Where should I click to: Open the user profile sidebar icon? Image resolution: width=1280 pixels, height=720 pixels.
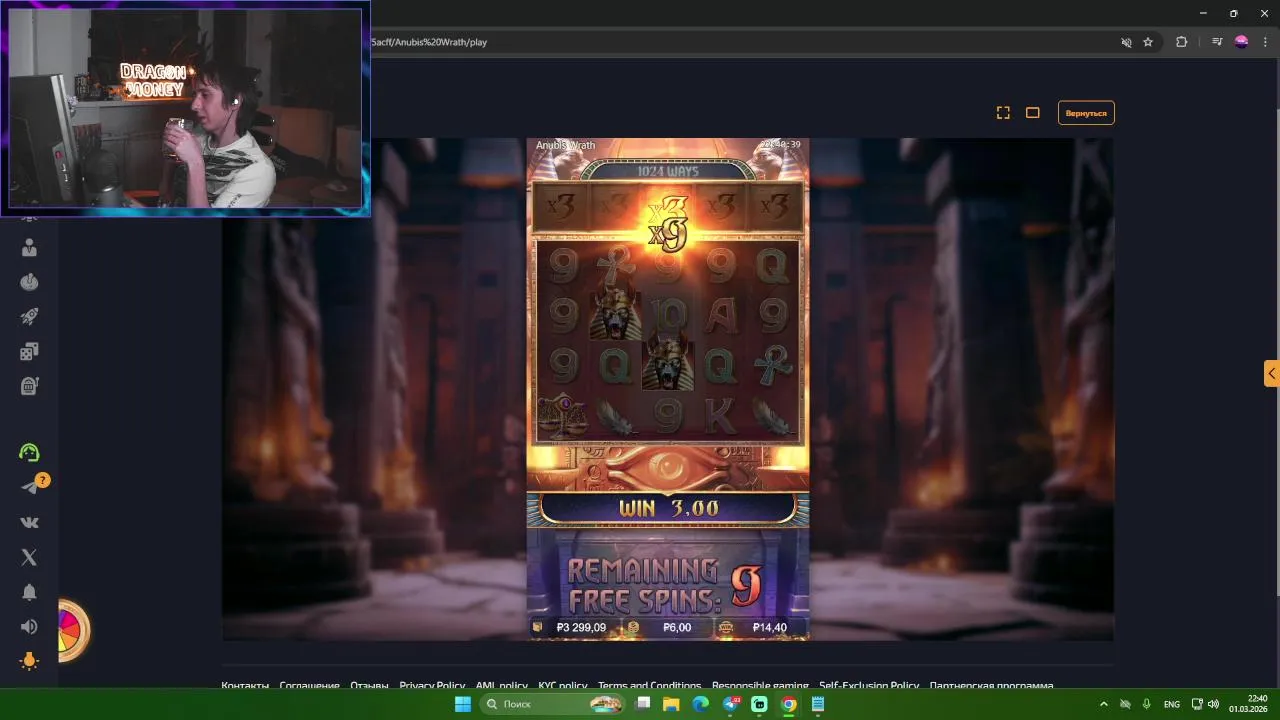29,247
